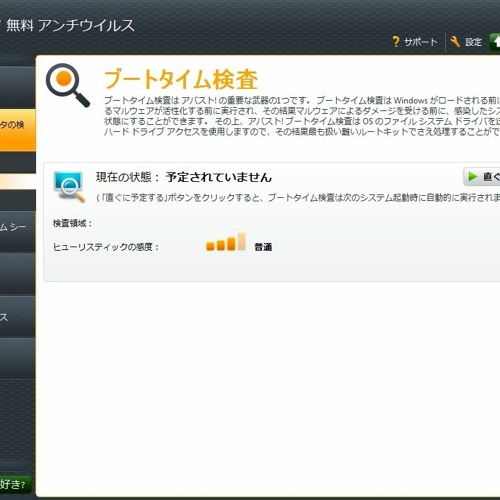Click the 無料 アンチウイルス title text
Screen dimensions: 500x500
[70, 25]
